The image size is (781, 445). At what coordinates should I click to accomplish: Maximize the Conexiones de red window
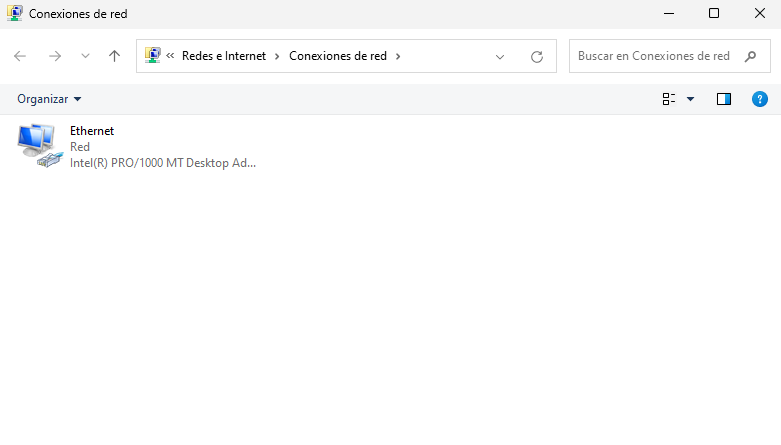click(x=714, y=14)
